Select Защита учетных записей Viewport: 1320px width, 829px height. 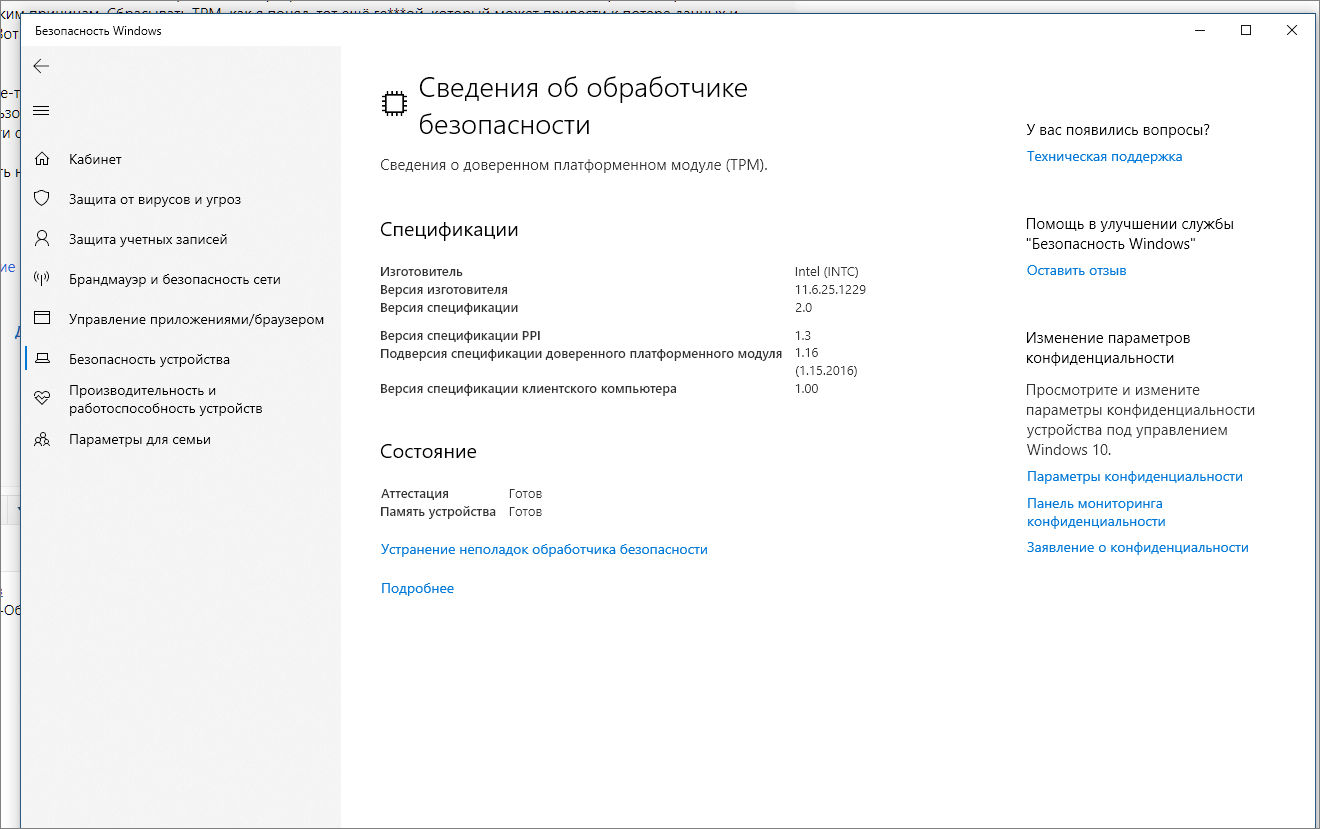click(148, 239)
